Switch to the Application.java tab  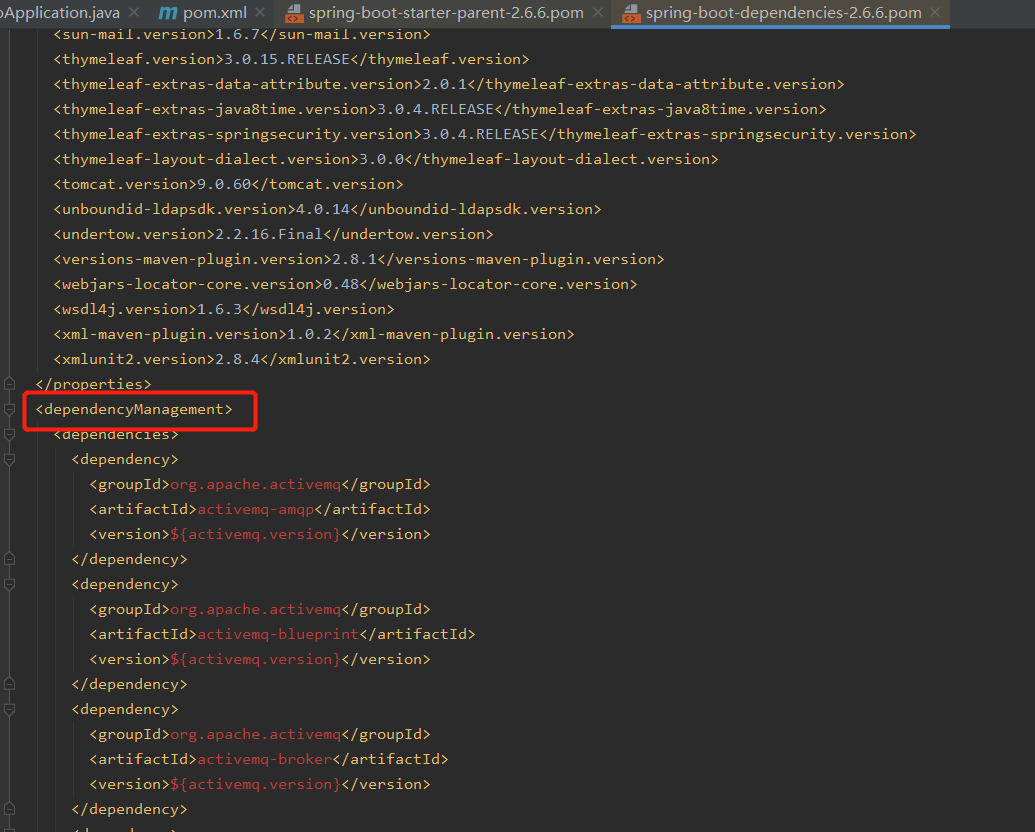click(x=61, y=13)
